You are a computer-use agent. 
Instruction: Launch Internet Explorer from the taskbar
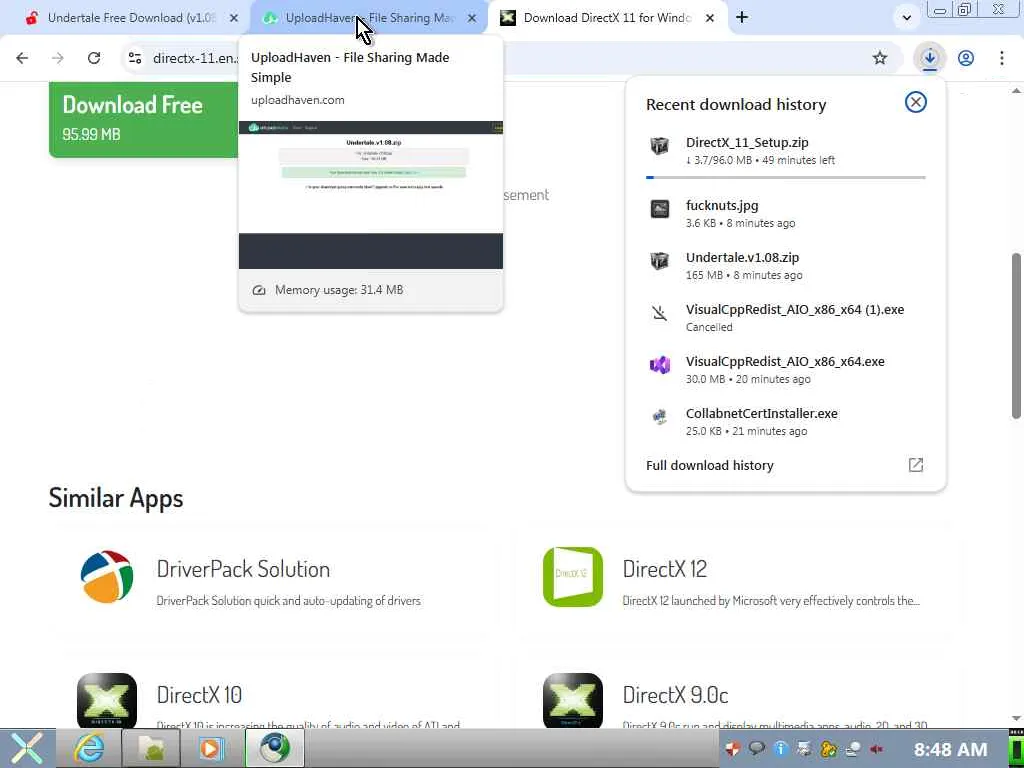88,748
